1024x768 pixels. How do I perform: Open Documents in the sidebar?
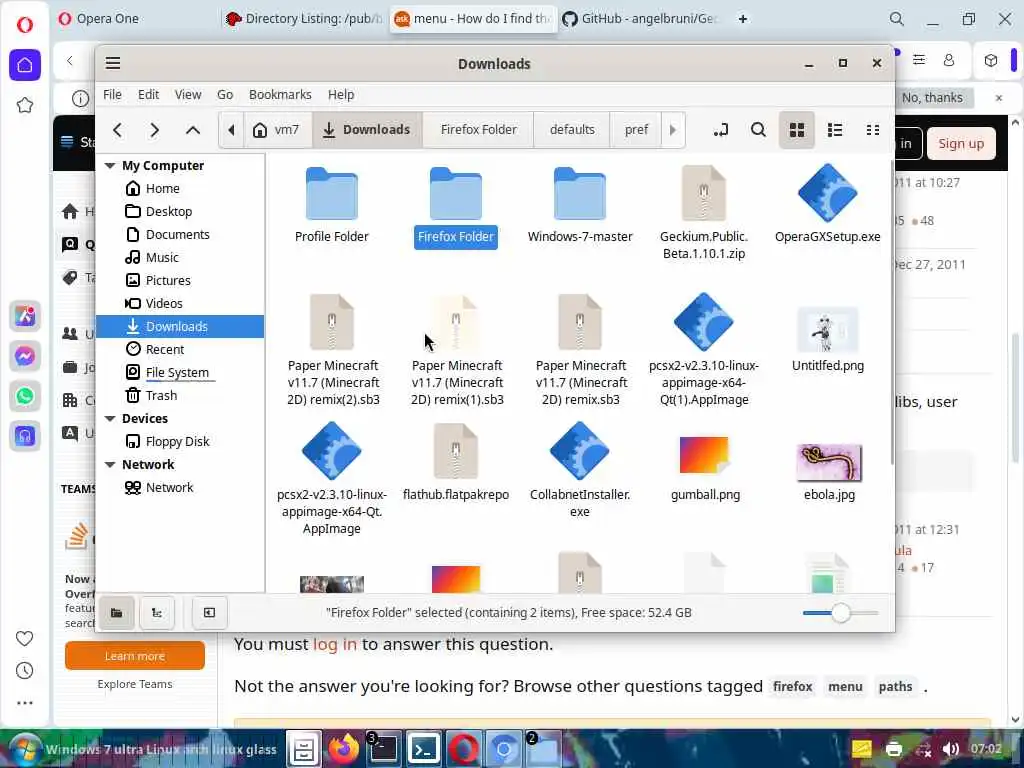(x=180, y=234)
